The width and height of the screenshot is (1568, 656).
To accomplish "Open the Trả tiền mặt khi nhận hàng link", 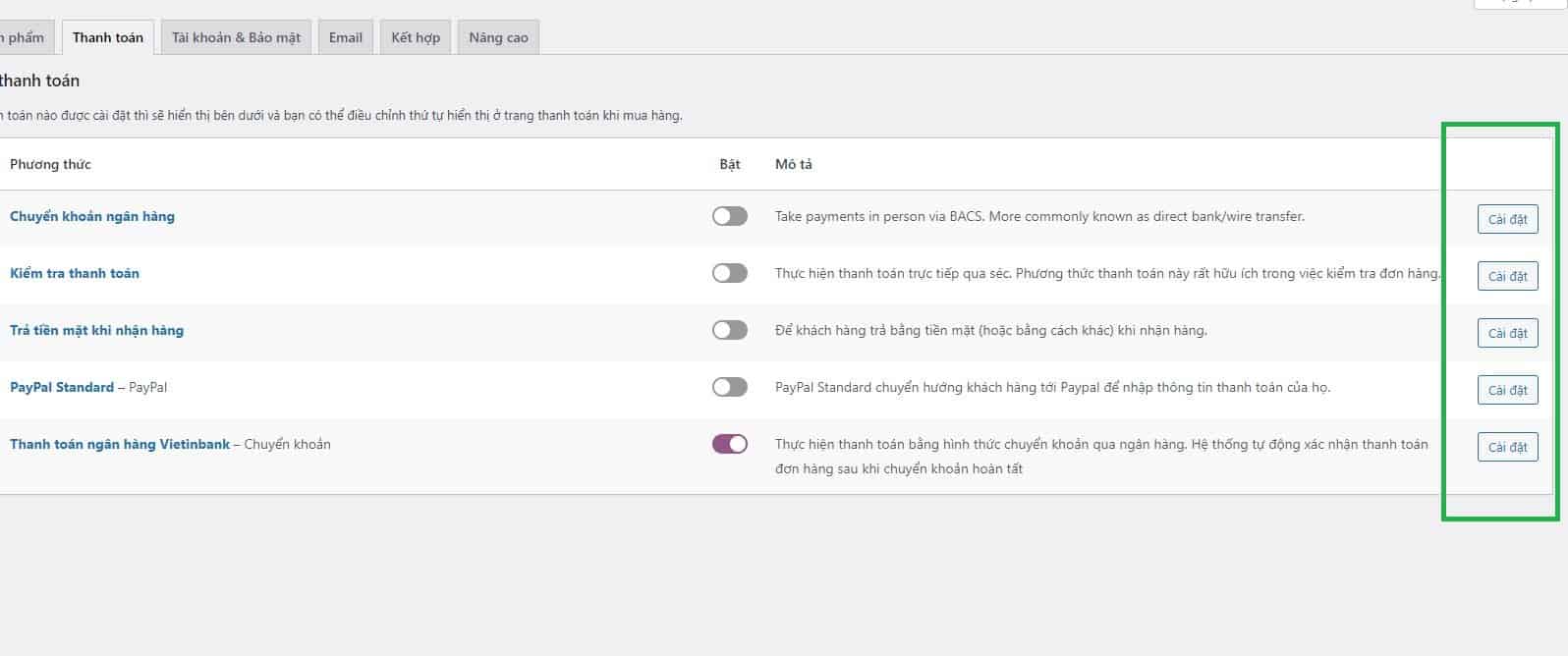I will tap(96, 330).
